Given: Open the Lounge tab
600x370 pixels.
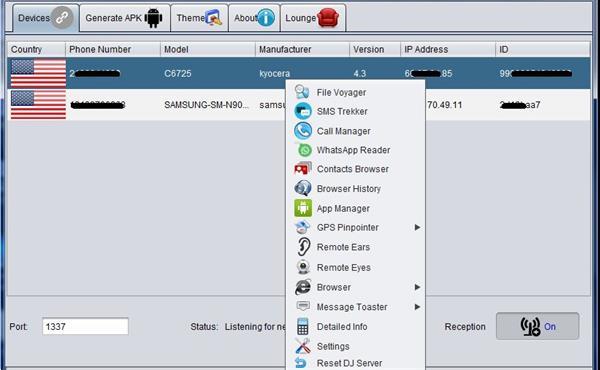Looking at the screenshot, I should click(313, 18).
